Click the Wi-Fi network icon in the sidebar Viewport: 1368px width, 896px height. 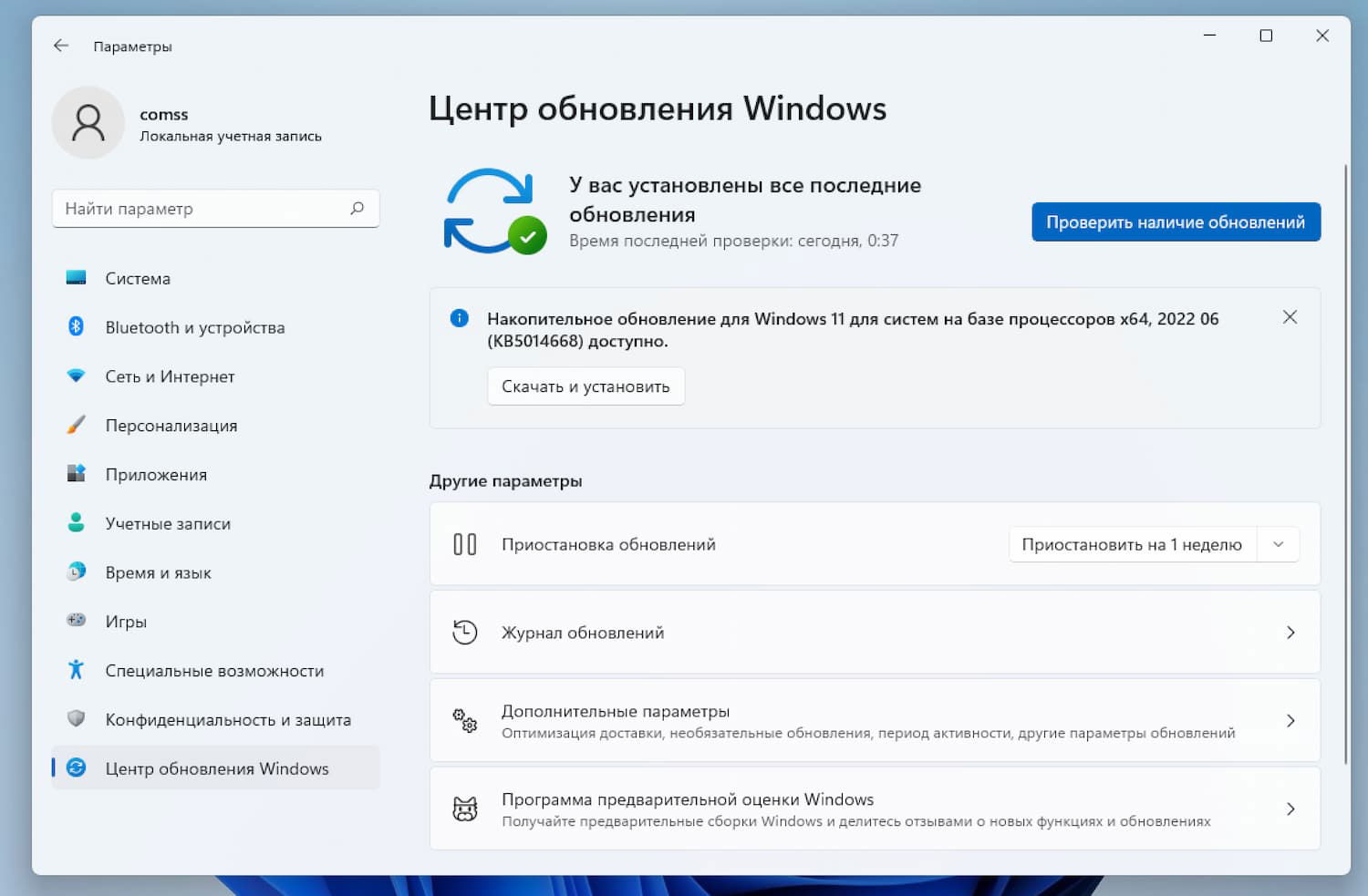point(77,376)
